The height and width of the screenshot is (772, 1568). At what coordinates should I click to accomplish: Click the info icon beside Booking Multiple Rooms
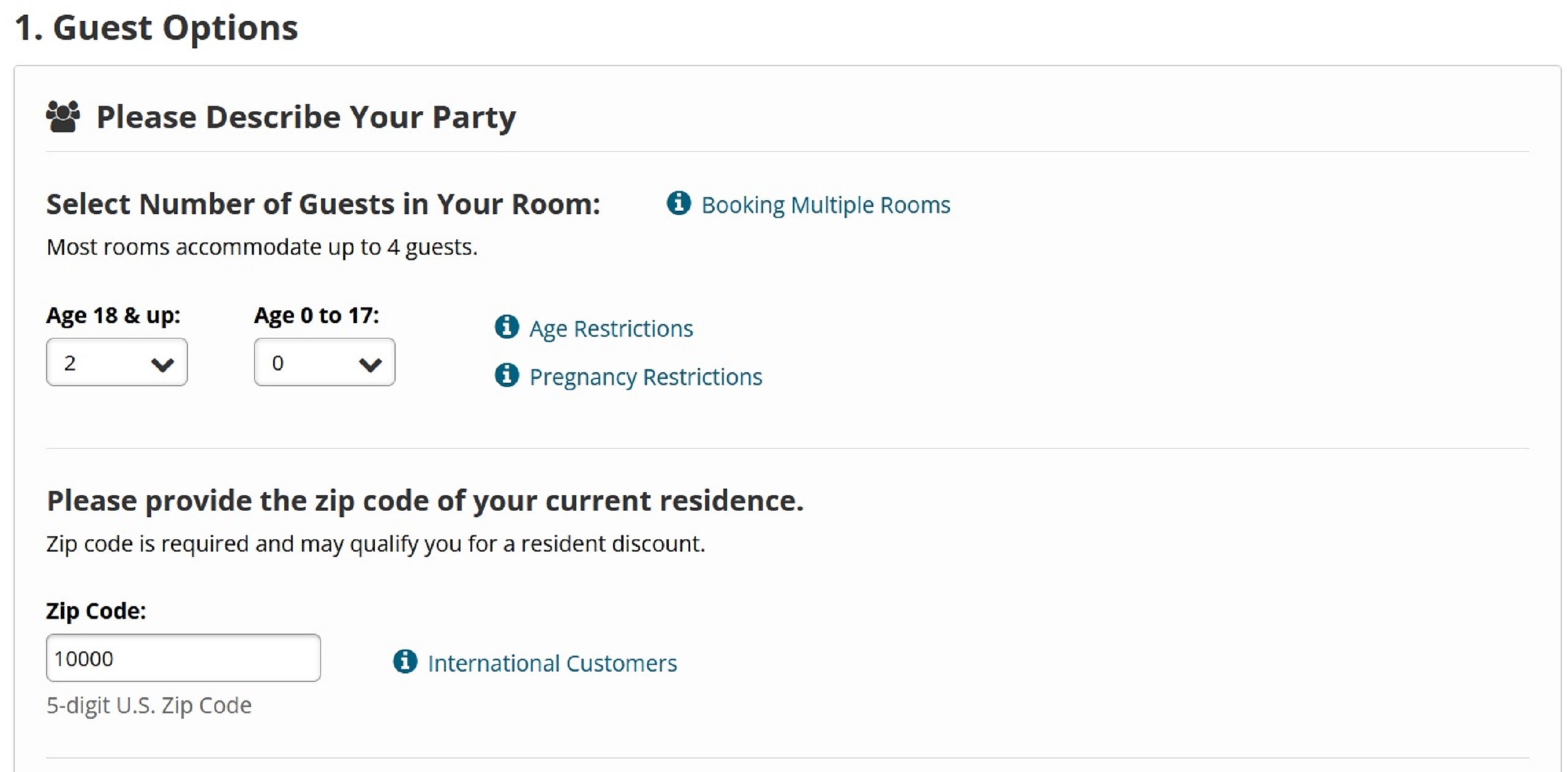tap(679, 203)
